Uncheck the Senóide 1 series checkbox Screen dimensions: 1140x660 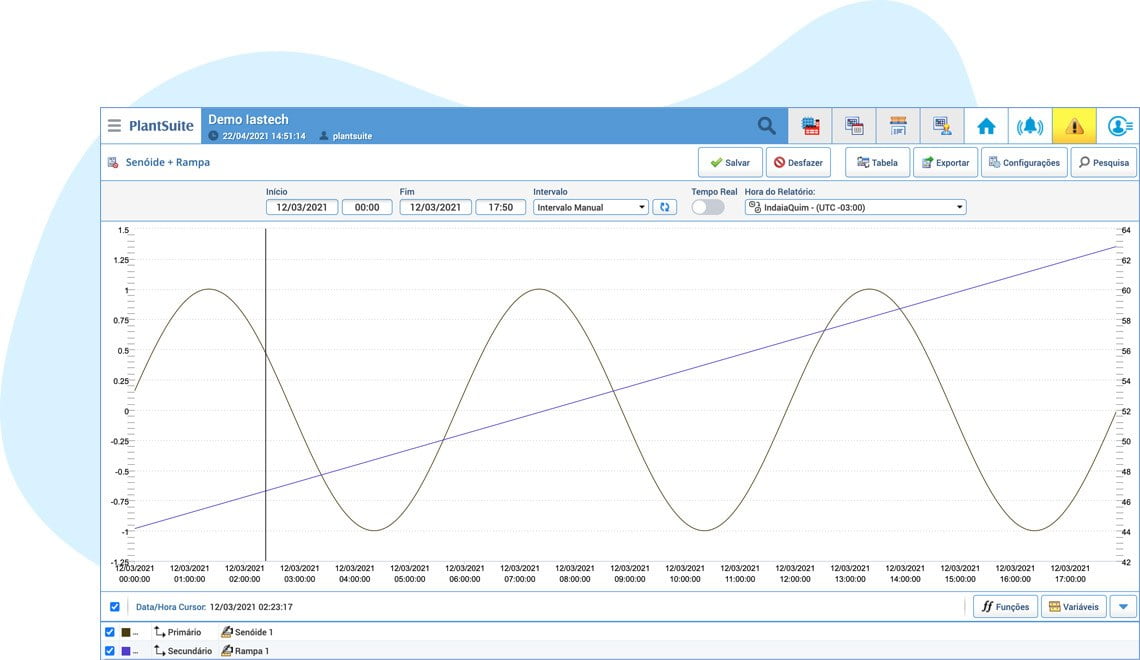click(110, 632)
